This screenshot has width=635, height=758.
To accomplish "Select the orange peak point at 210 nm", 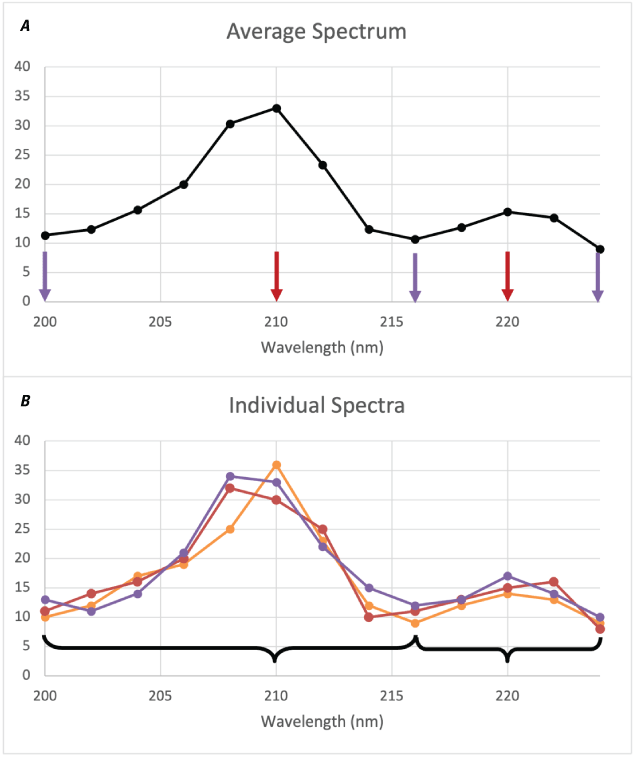I will point(277,465).
